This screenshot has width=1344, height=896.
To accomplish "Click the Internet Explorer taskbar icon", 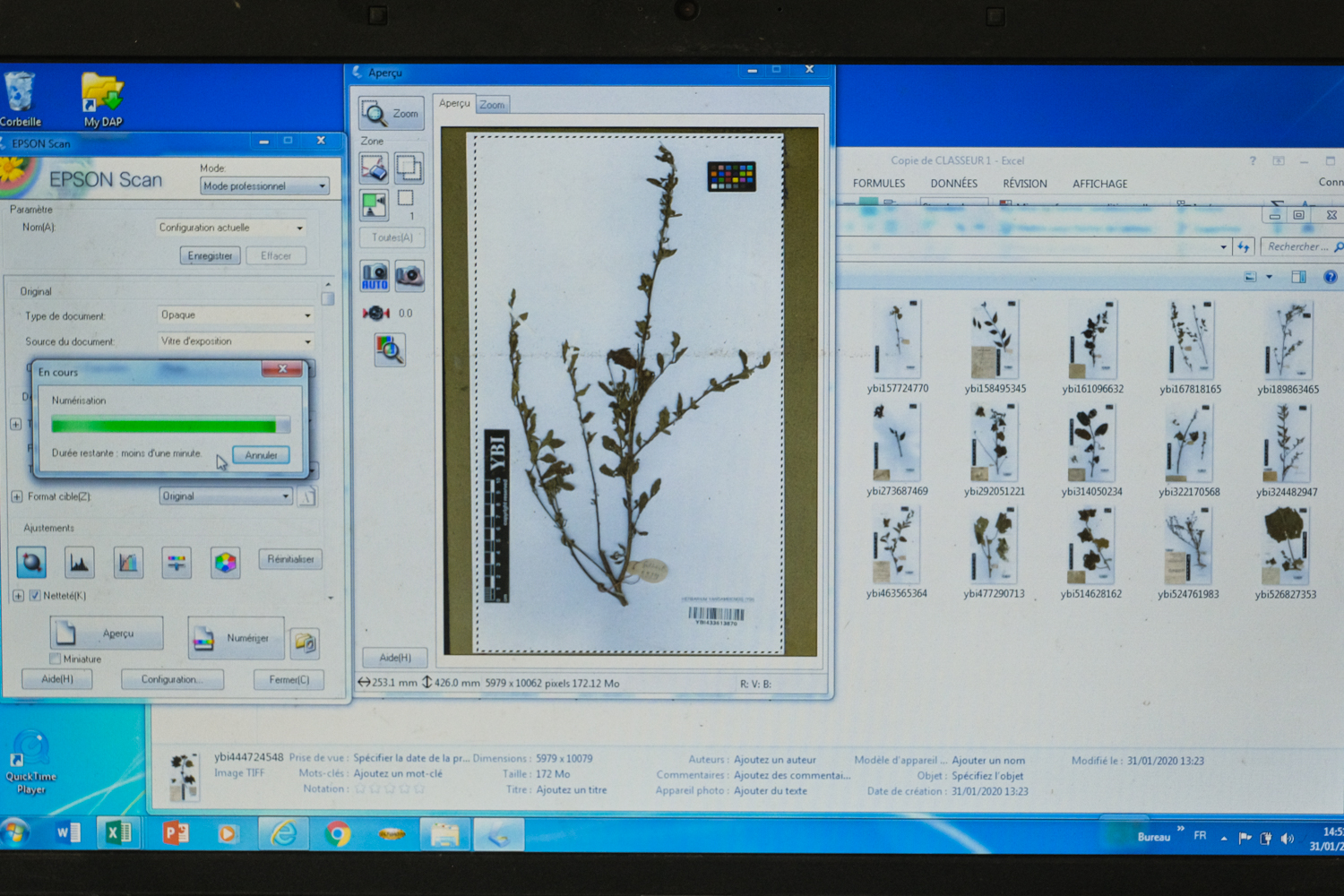I will (x=283, y=834).
